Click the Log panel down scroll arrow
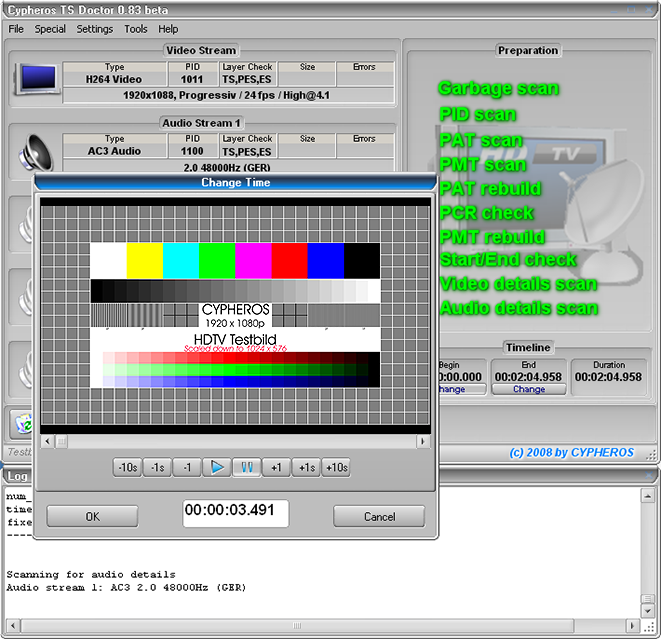661x639 pixels. (647, 610)
